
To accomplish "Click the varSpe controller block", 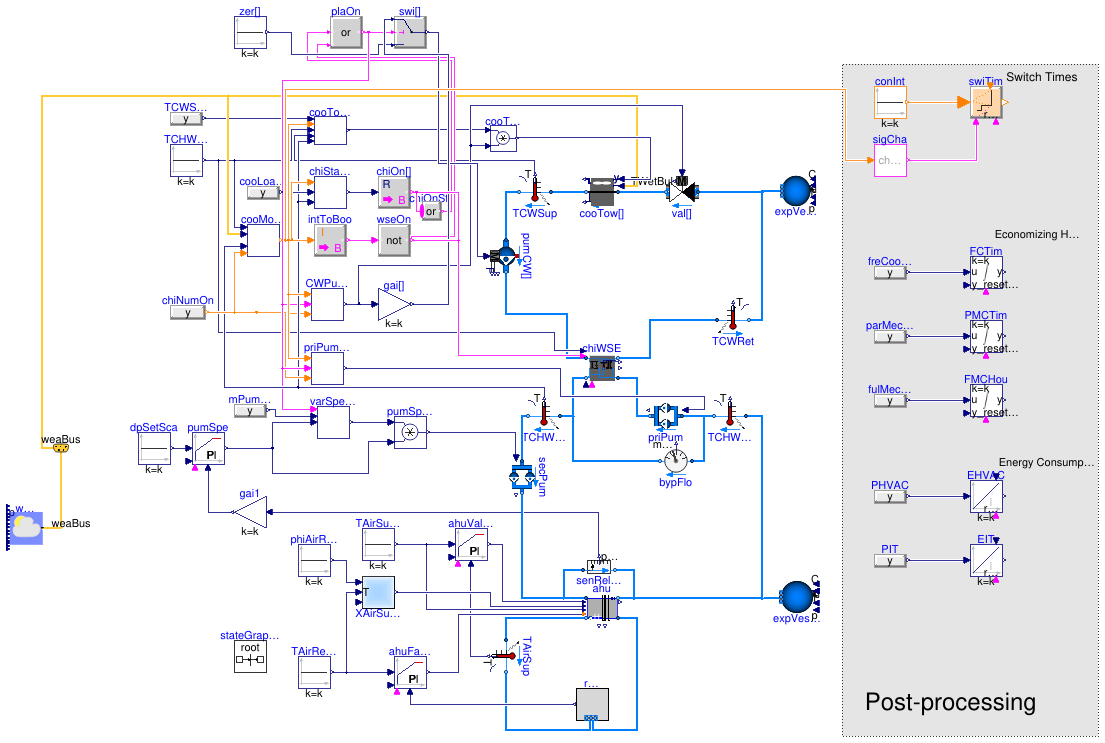I will pos(333,423).
